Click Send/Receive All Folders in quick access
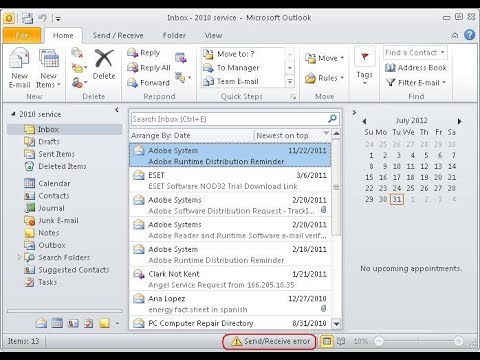 point(27,18)
